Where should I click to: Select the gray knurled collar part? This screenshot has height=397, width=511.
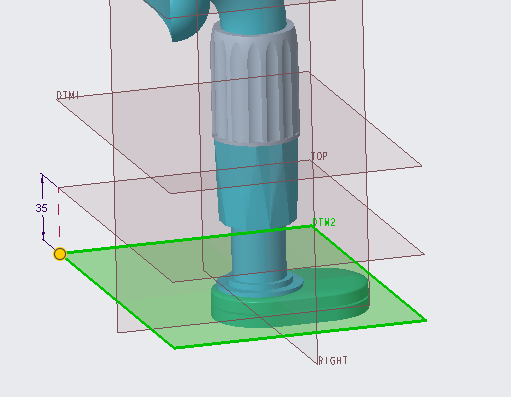tap(255, 83)
